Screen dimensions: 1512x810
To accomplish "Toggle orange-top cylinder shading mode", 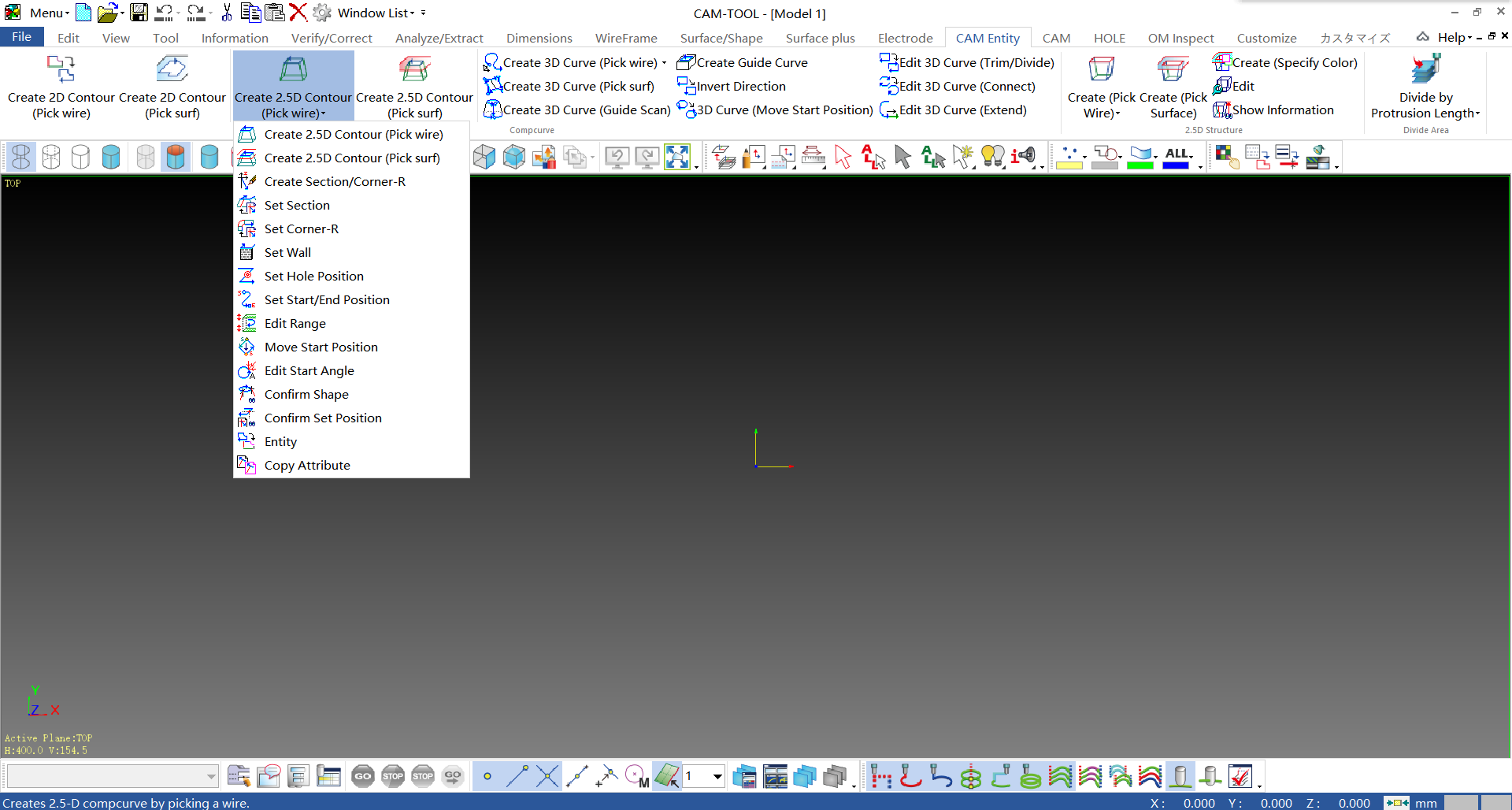I will [x=176, y=157].
